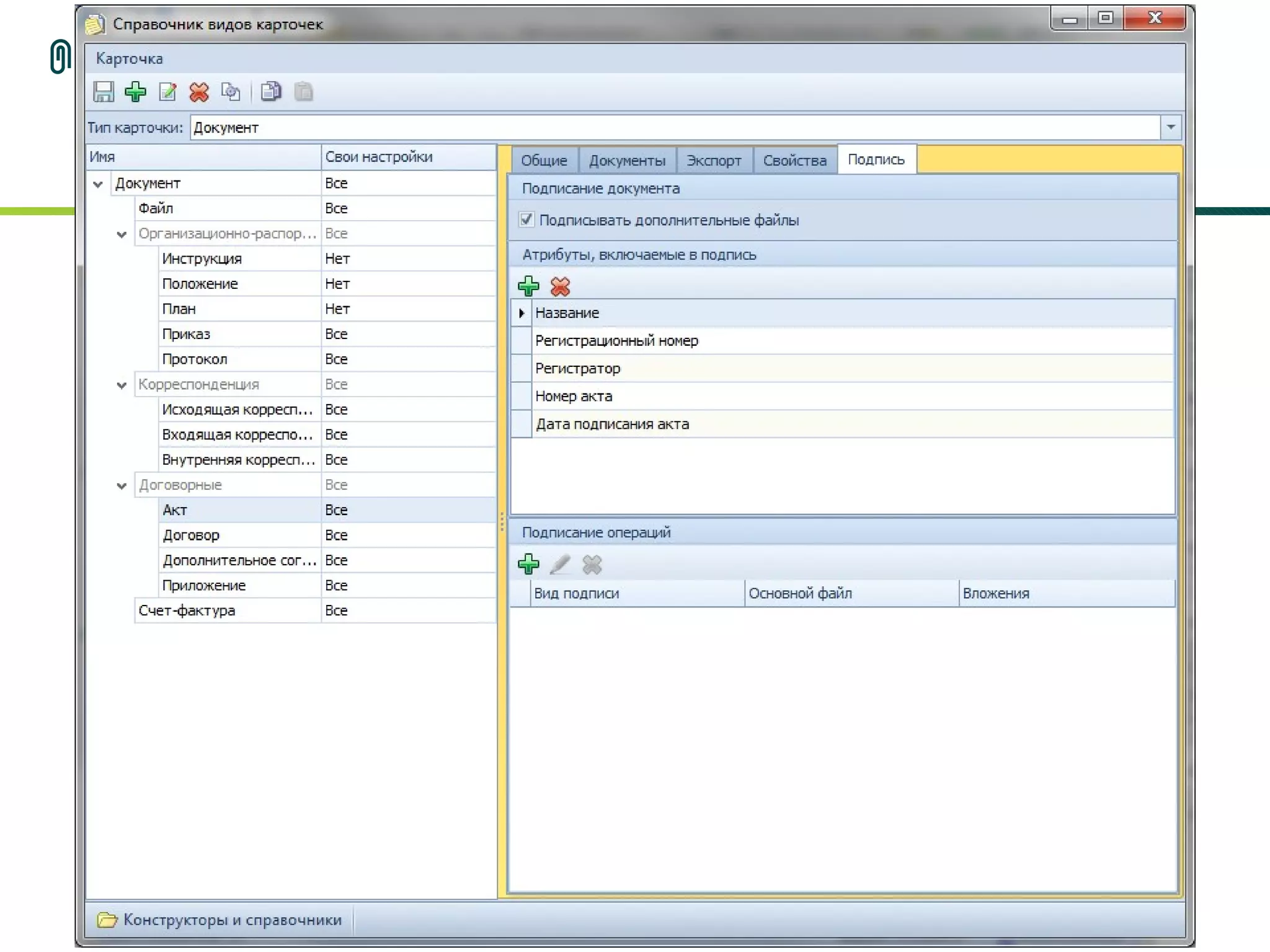
Task: Add a new card type with green plus
Action: click(x=135, y=92)
